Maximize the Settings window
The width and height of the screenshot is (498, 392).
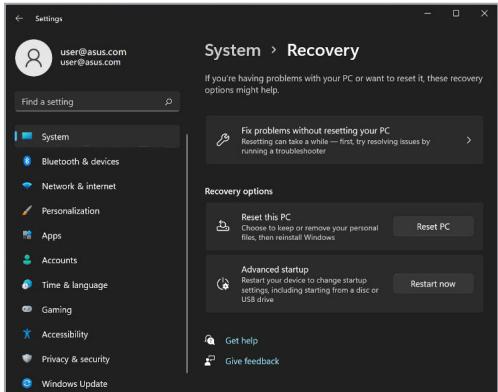[456, 13]
